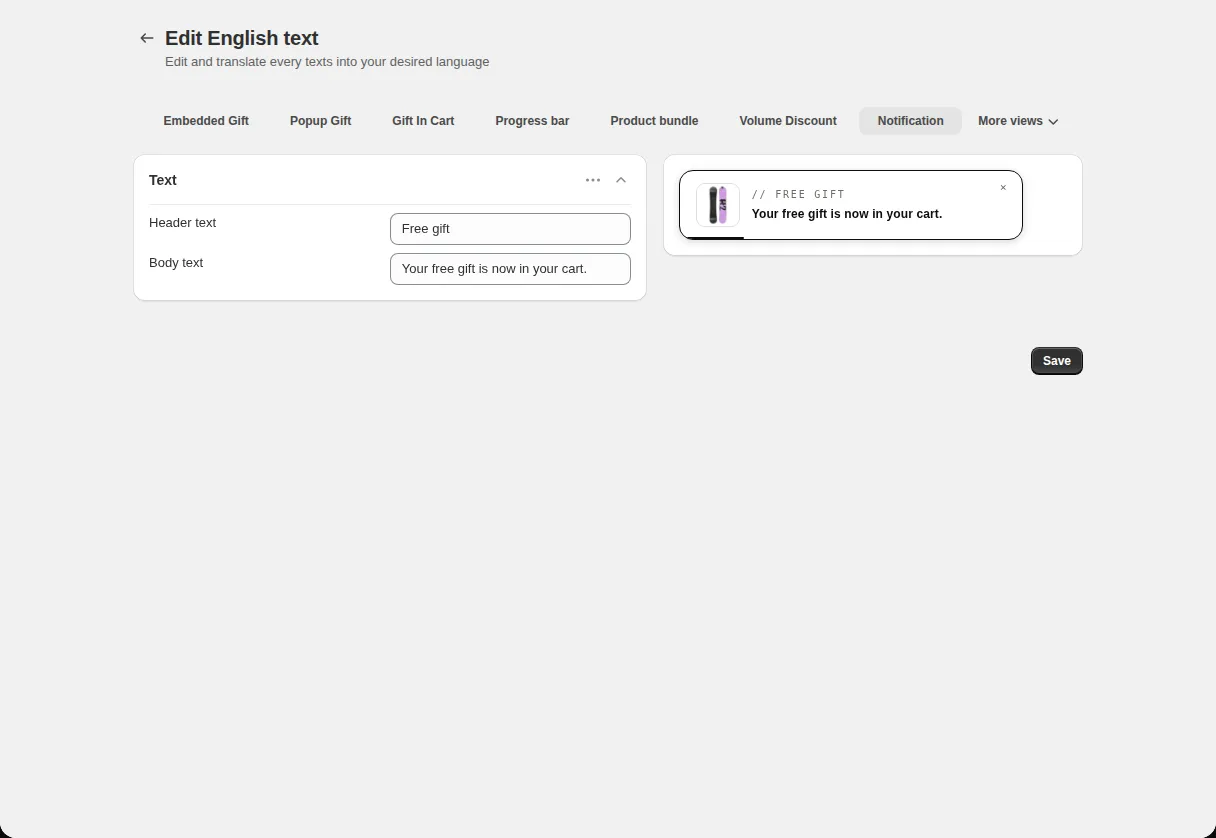Go to the Volume Discount tab
This screenshot has height=838, width=1216.
click(788, 121)
